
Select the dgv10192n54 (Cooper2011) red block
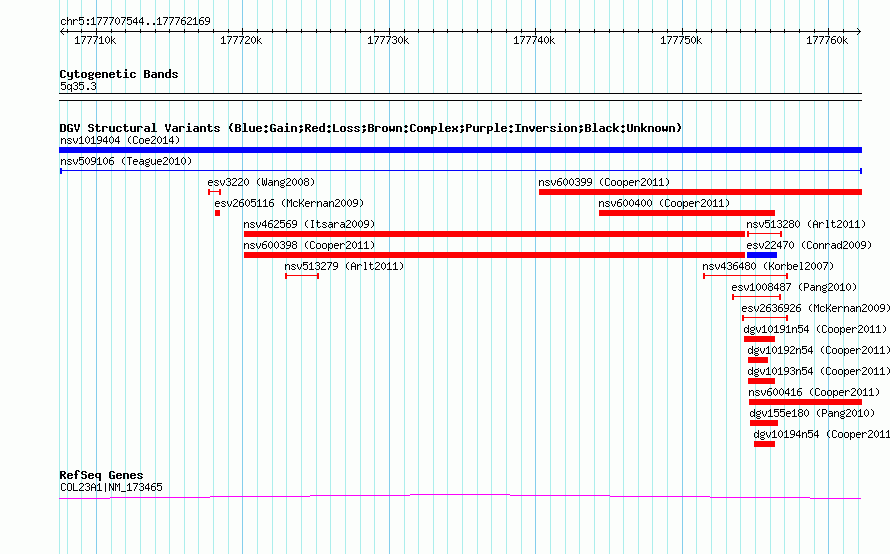tap(758, 360)
